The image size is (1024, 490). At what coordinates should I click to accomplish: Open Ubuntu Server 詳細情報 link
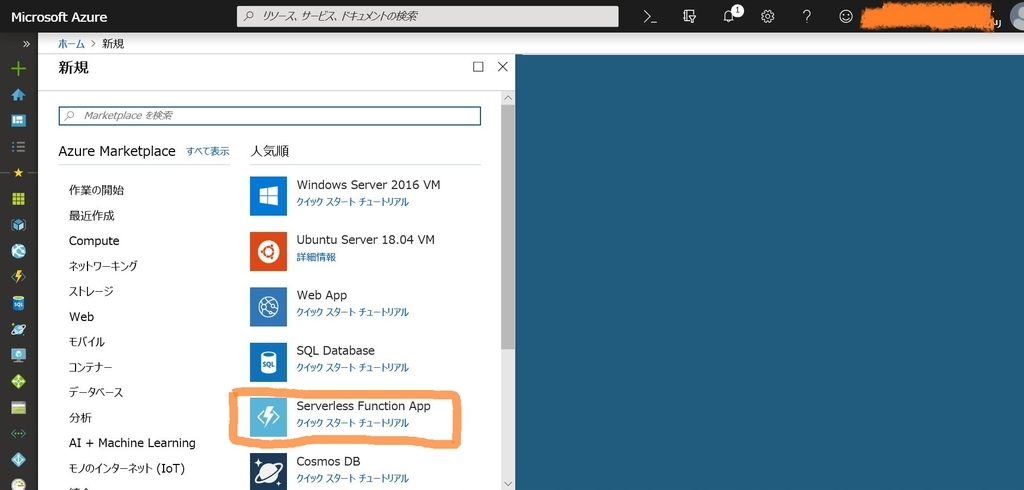[316, 257]
